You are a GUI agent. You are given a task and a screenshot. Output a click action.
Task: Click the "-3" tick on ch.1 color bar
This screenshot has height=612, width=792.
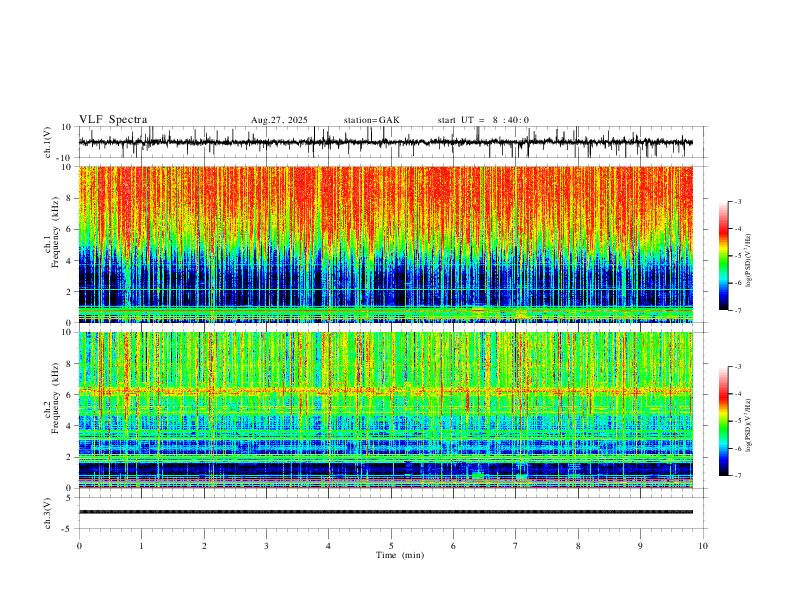737,201
